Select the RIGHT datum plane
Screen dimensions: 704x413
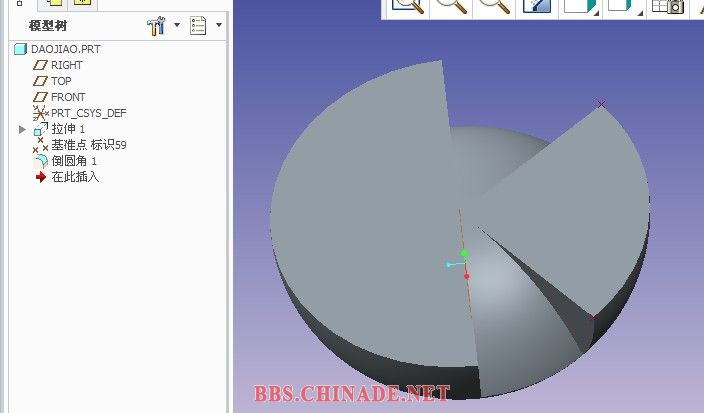[x=57, y=65]
